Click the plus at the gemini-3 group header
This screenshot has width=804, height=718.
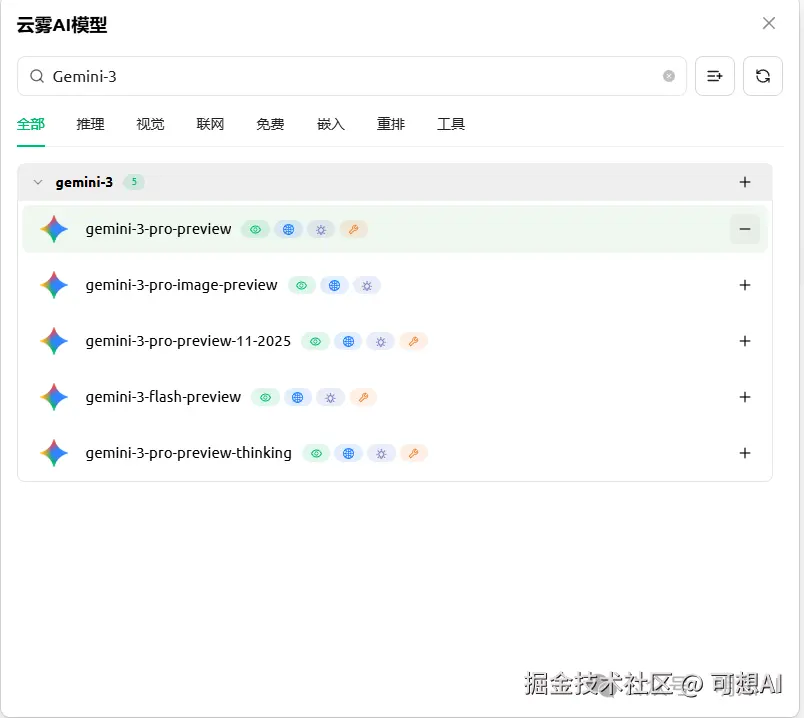click(744, 182)
